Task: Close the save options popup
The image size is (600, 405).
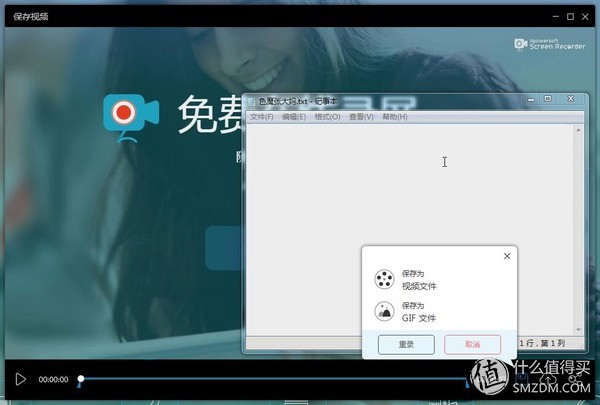Action: 507,256
